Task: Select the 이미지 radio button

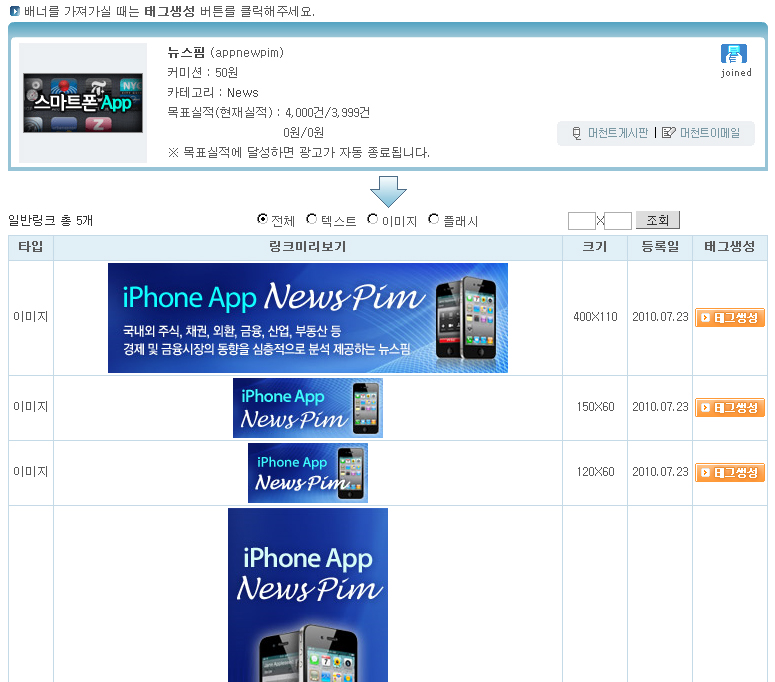Action: tap(372, 218)
